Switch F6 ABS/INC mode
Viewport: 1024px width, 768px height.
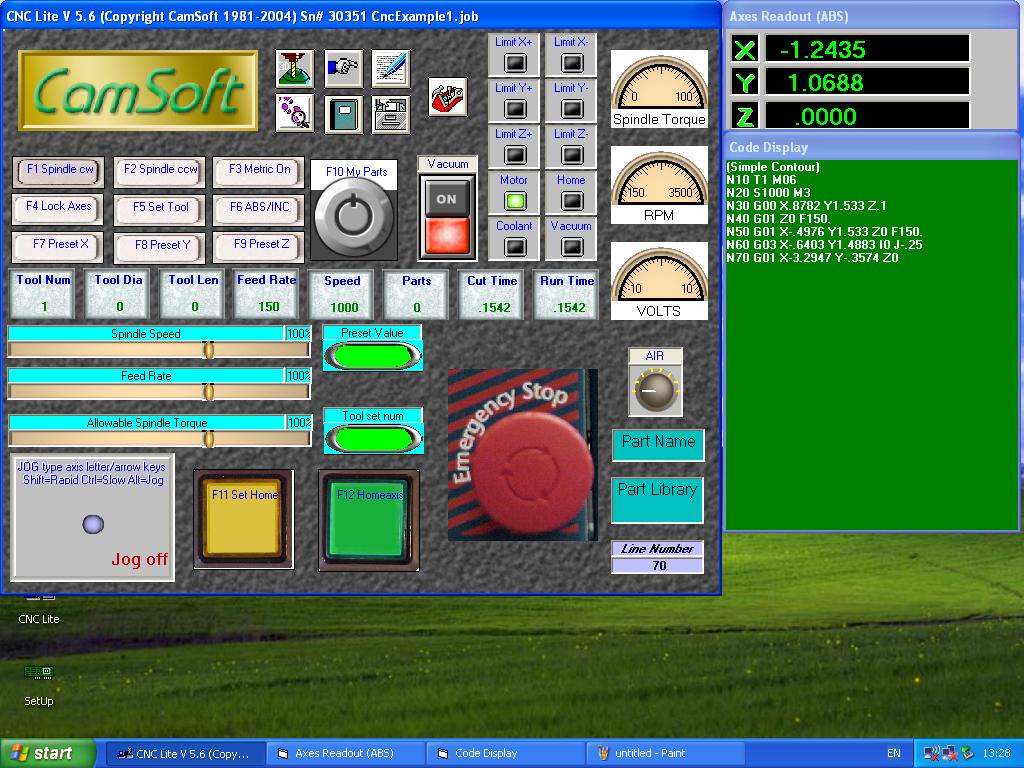(259, 208)
